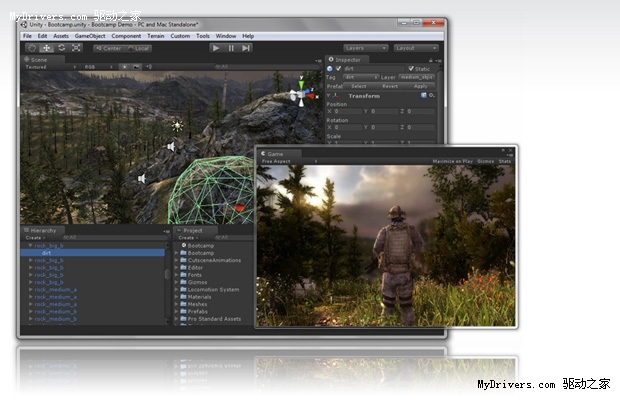
Task: Open the Window menu
Action: tap(226, 36)
